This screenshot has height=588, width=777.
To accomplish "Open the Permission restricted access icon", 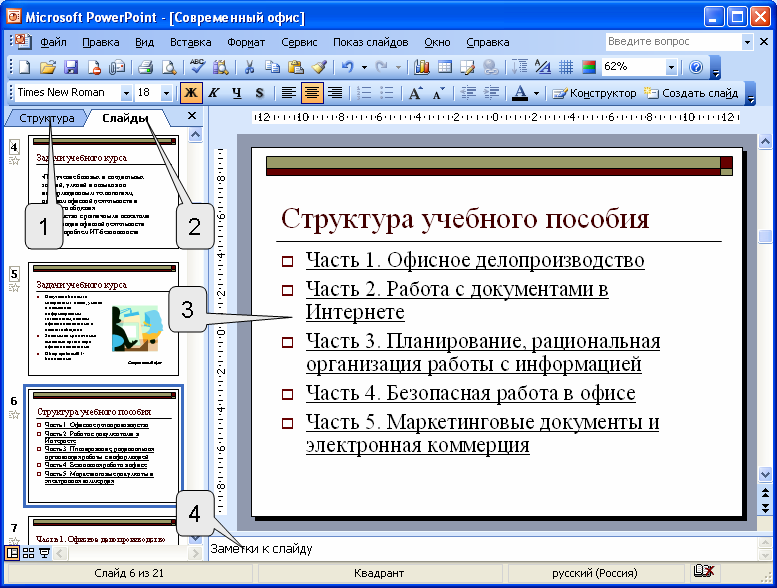I will coord(94,67).
